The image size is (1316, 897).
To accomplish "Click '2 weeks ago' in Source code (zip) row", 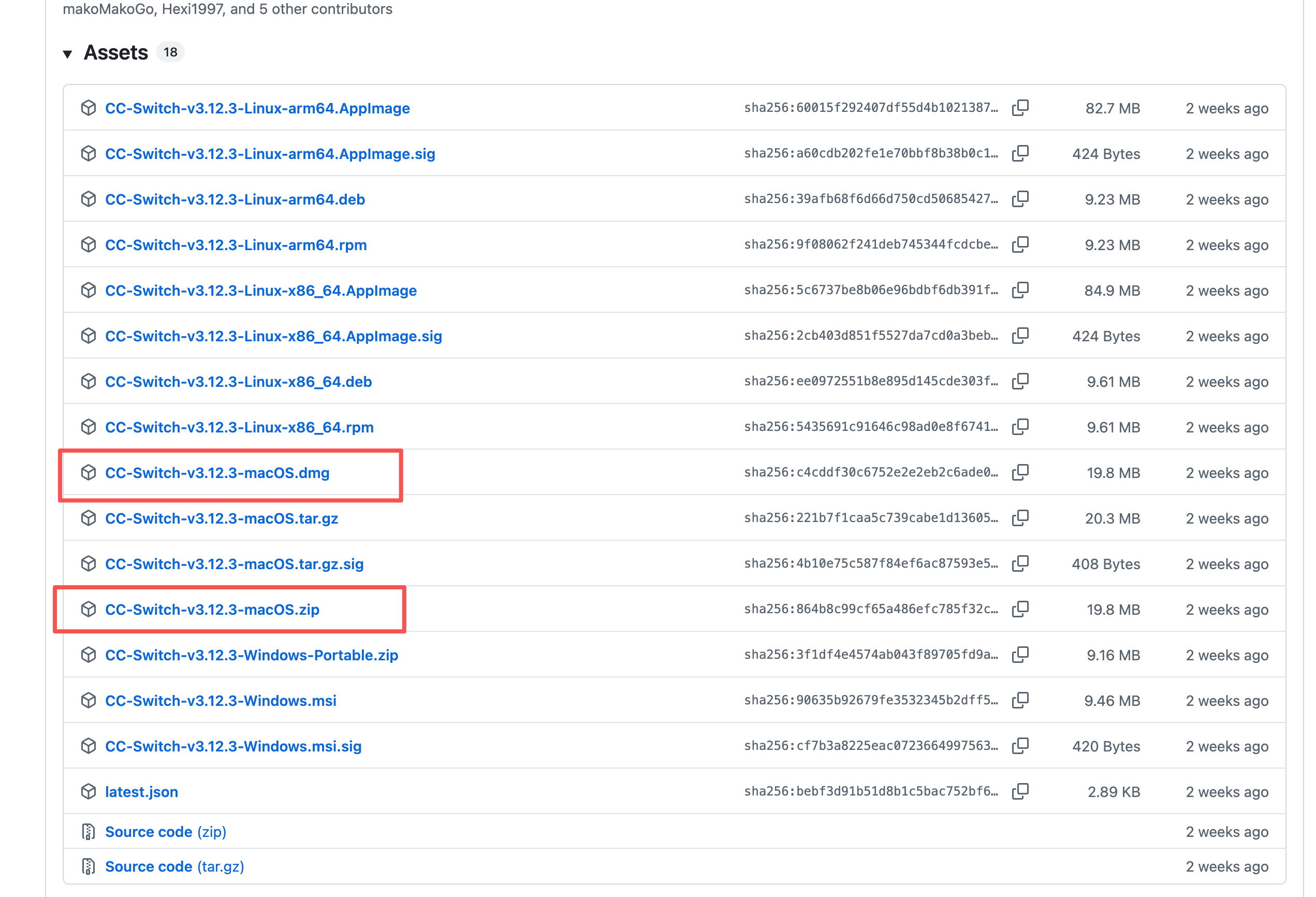I will 1227,832.
